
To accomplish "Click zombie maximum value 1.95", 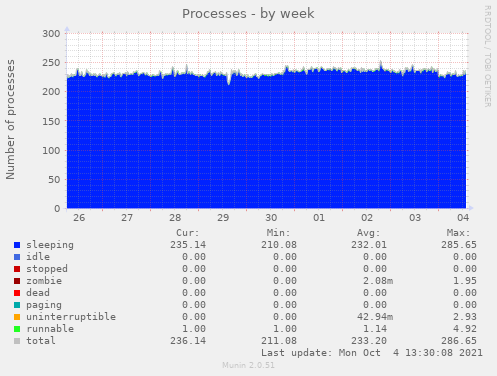I will 465,281.
